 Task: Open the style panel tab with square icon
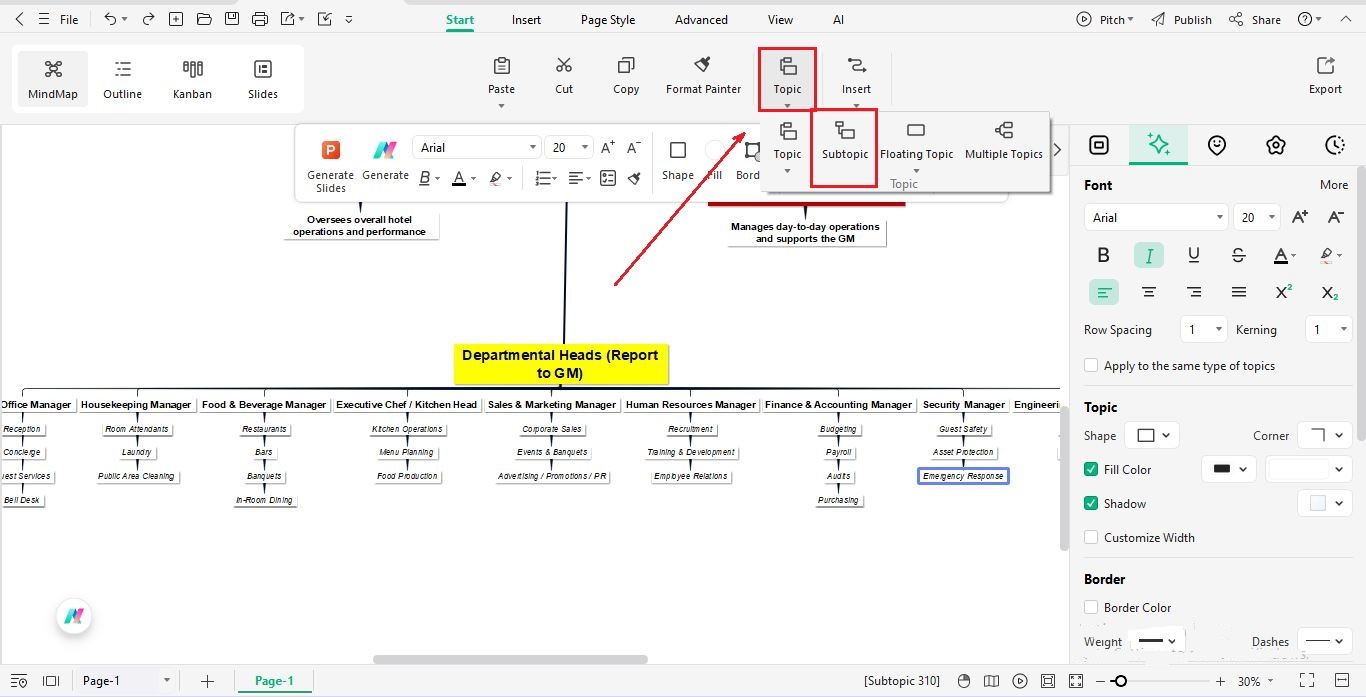pyautogui.click(x=1098, y=145)
